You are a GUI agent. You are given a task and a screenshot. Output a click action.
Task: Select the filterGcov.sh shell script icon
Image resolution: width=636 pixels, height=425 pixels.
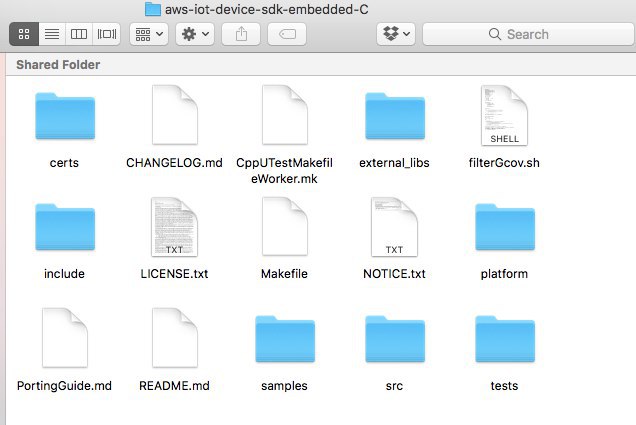[x=504, y=115]
